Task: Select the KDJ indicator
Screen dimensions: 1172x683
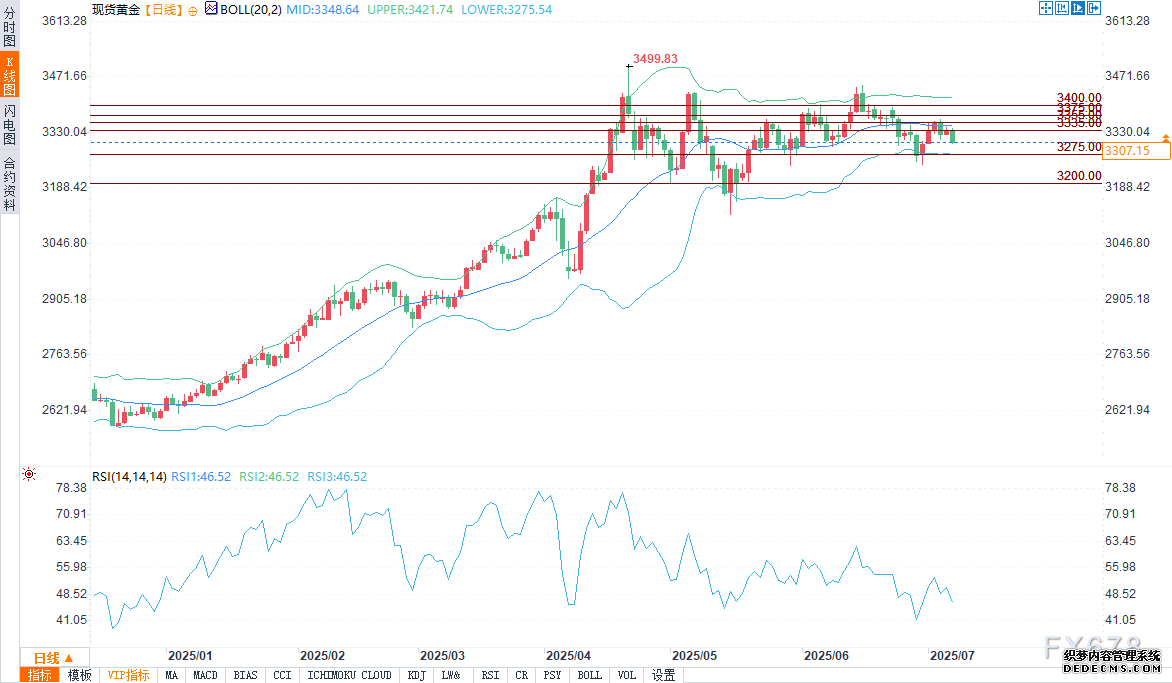Action: click(416, 675)
